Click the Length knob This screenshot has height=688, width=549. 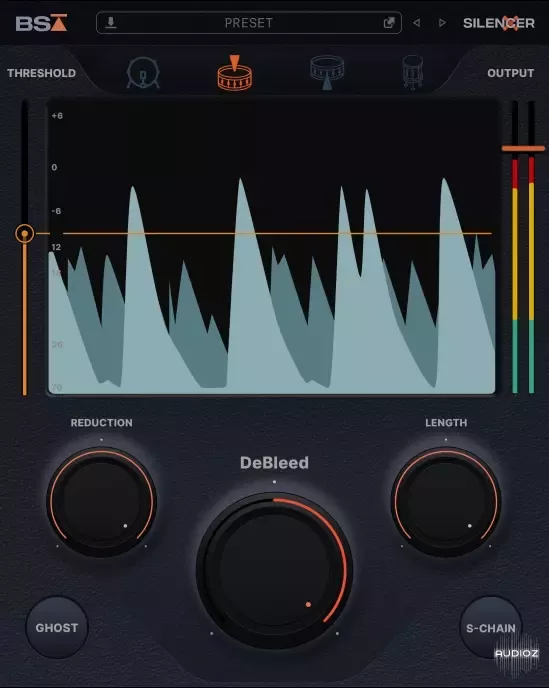coord(446,502)
